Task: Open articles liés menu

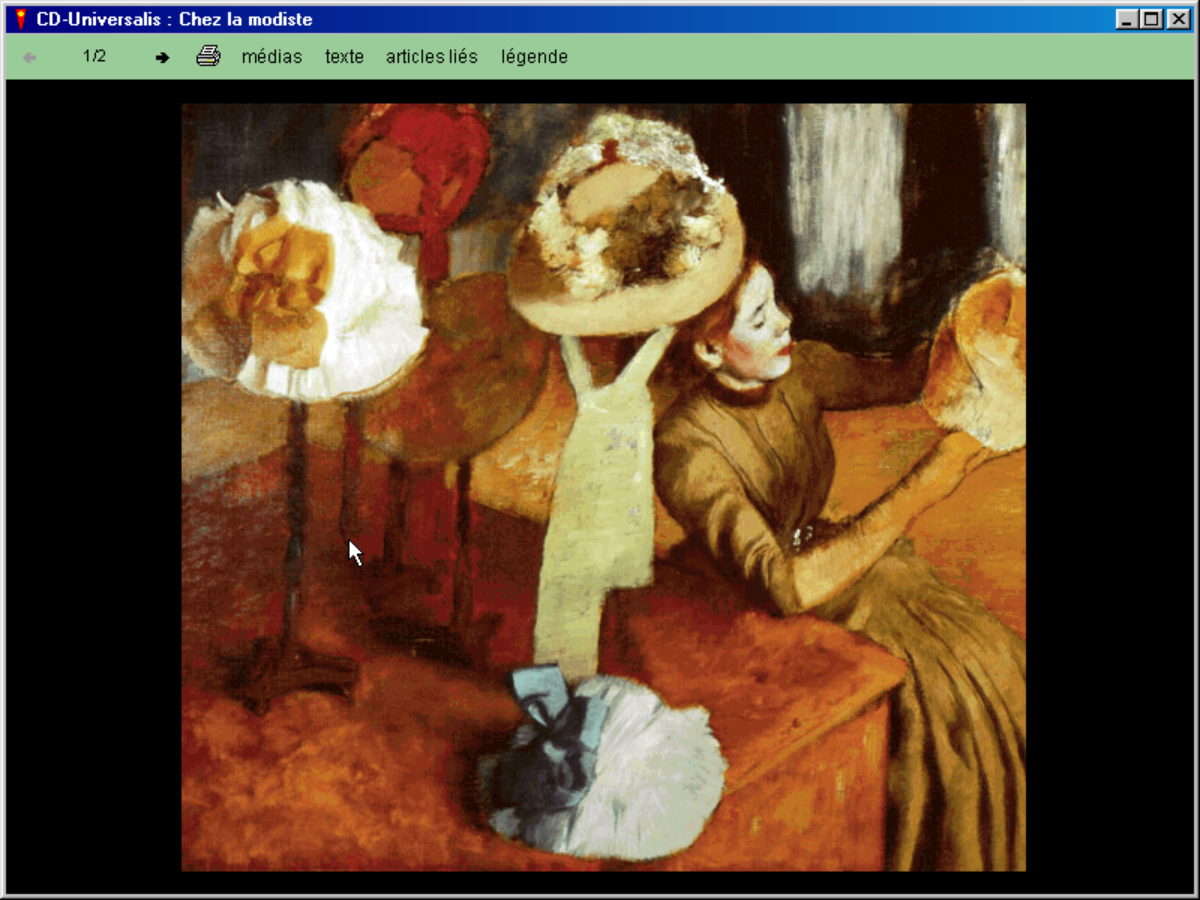Action: [x=432, y=57]
